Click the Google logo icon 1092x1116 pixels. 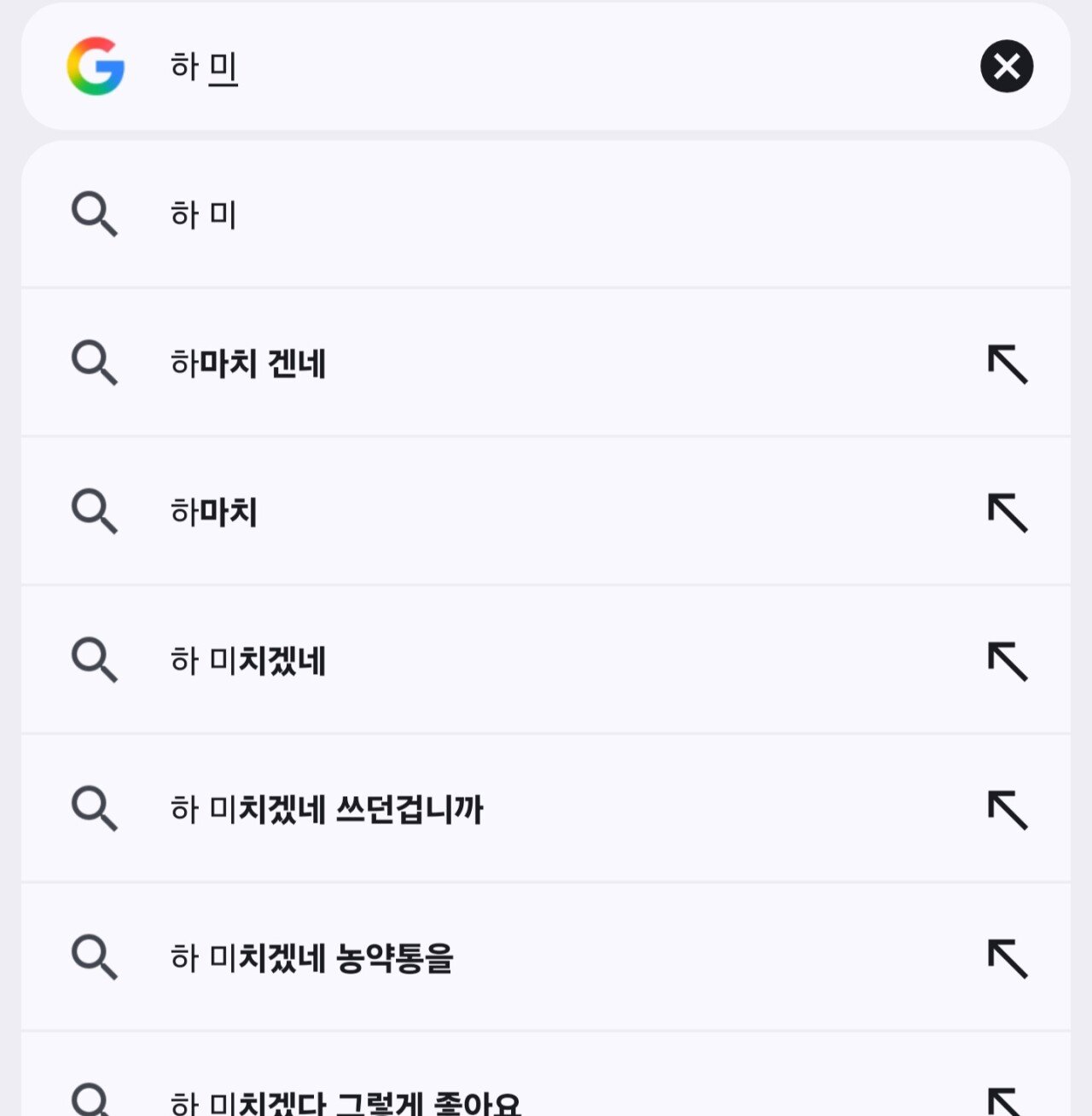click(x=96, y=66)
